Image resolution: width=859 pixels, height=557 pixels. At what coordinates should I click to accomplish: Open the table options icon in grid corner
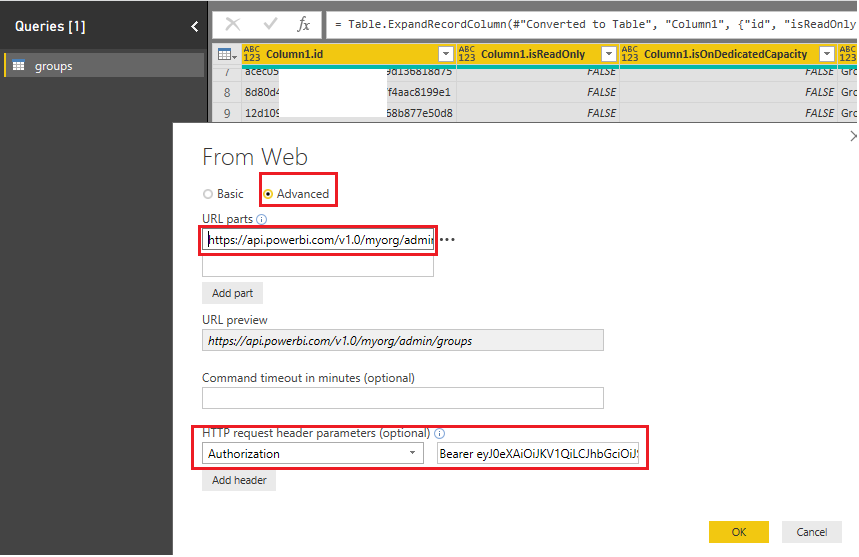[227, 54]
